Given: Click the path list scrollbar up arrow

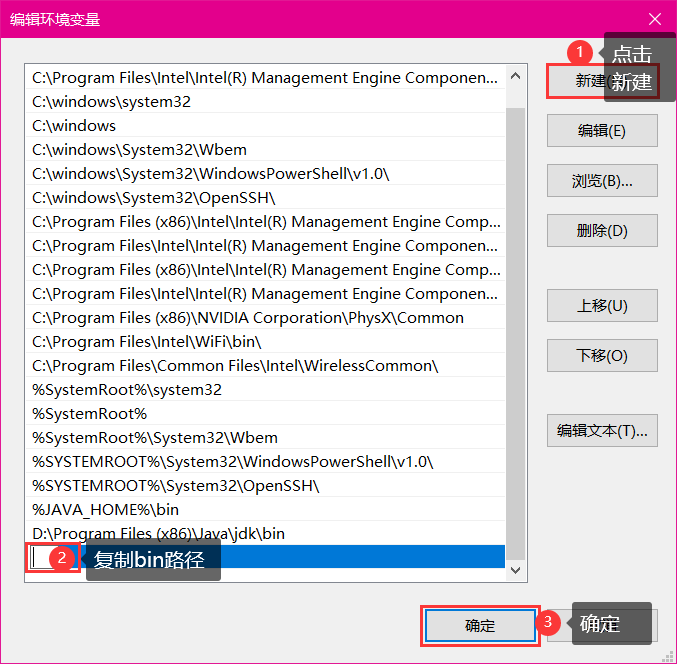Looking at the screenshot, I should tap(515, 76).
